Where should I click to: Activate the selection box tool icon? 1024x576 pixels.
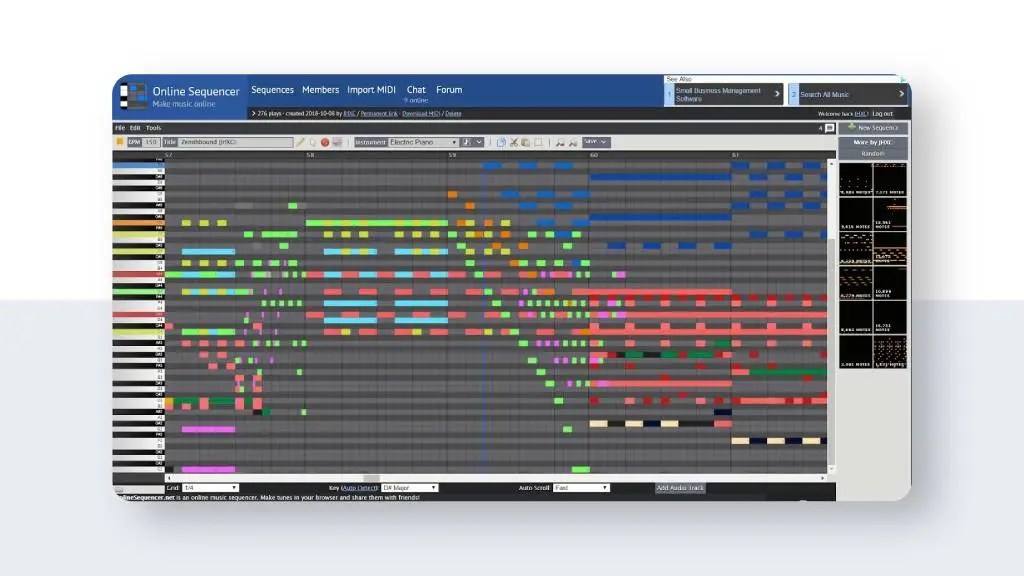(x=537, y=142)
